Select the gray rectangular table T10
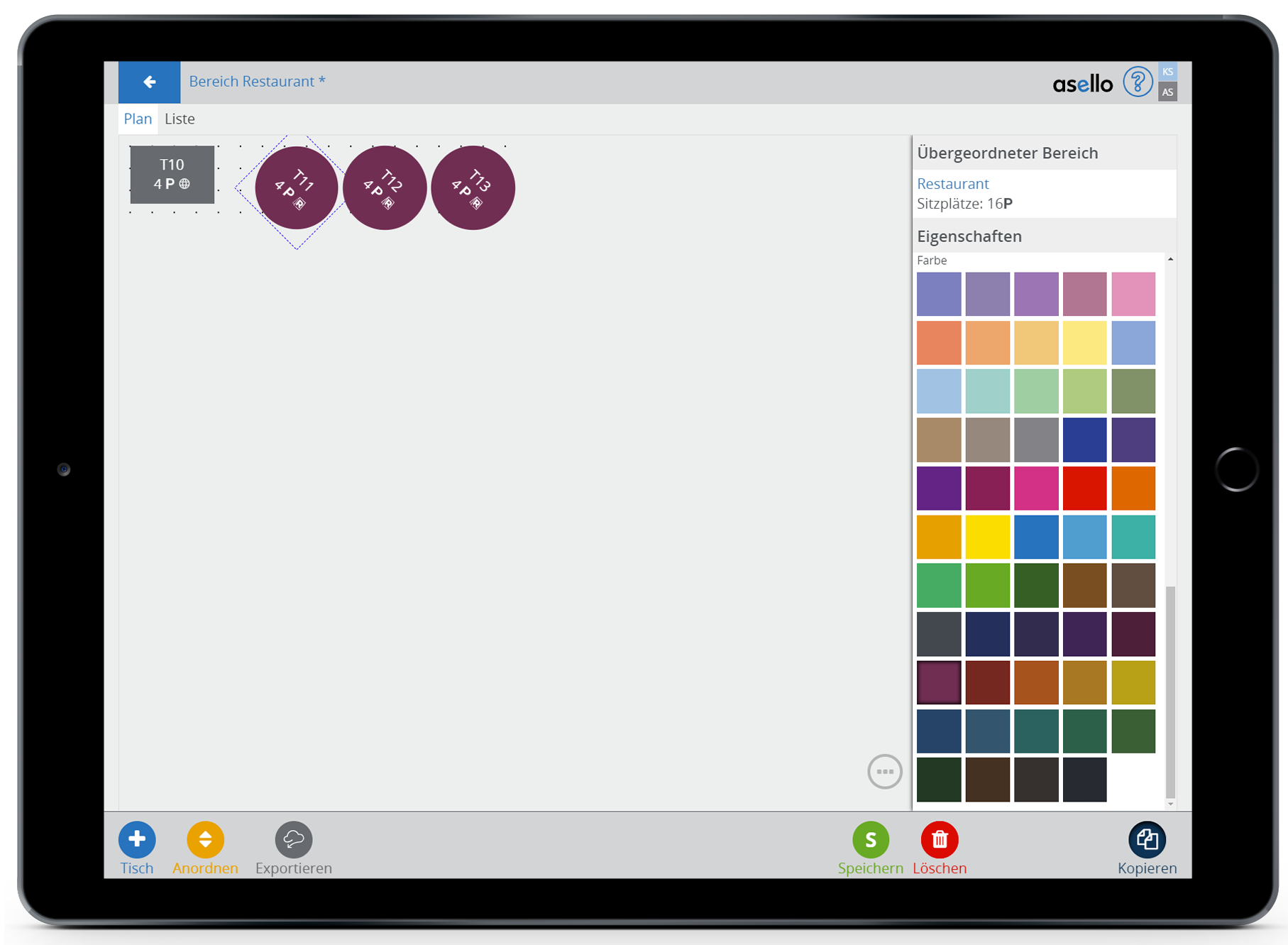 point(172,175)
